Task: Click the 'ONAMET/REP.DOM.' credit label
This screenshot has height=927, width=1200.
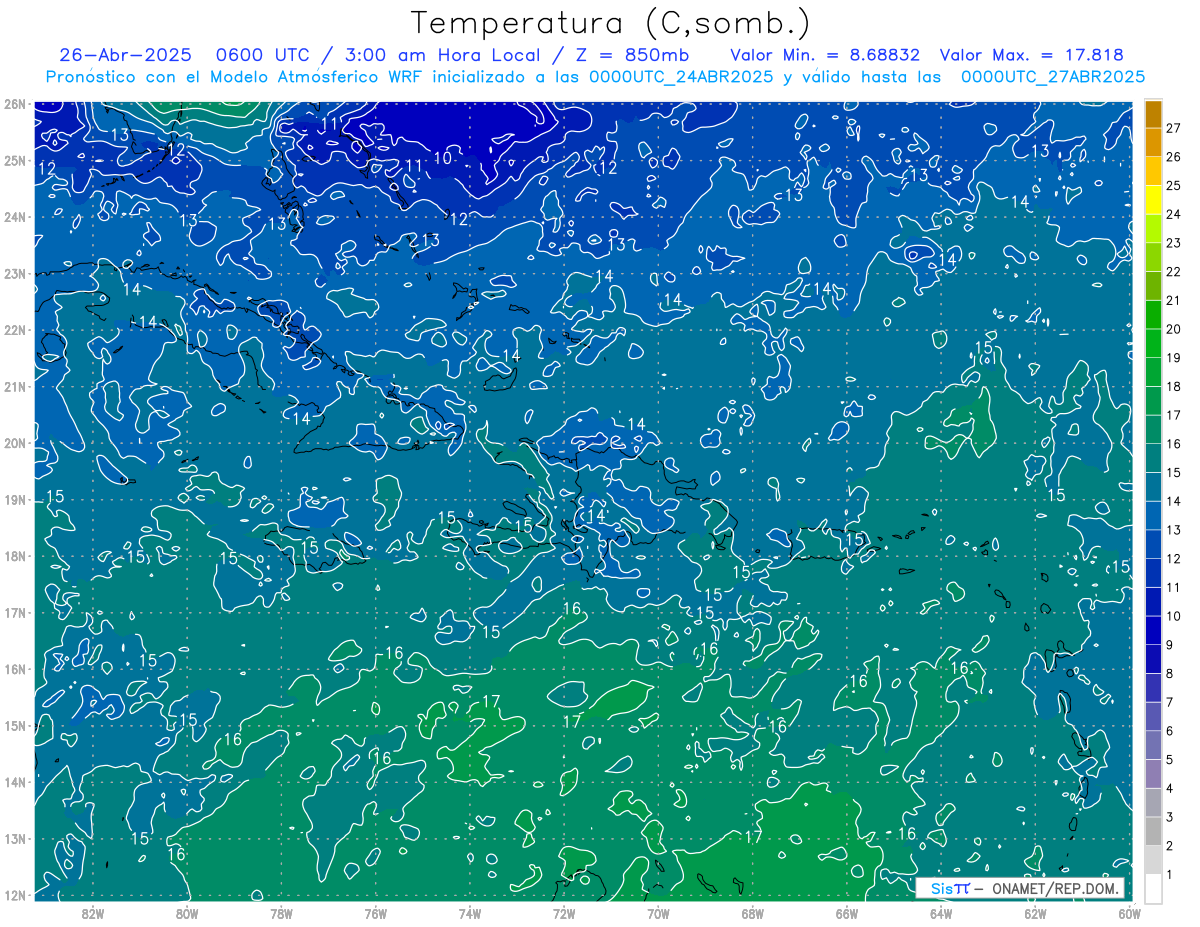Action: tap(1055, 888)
